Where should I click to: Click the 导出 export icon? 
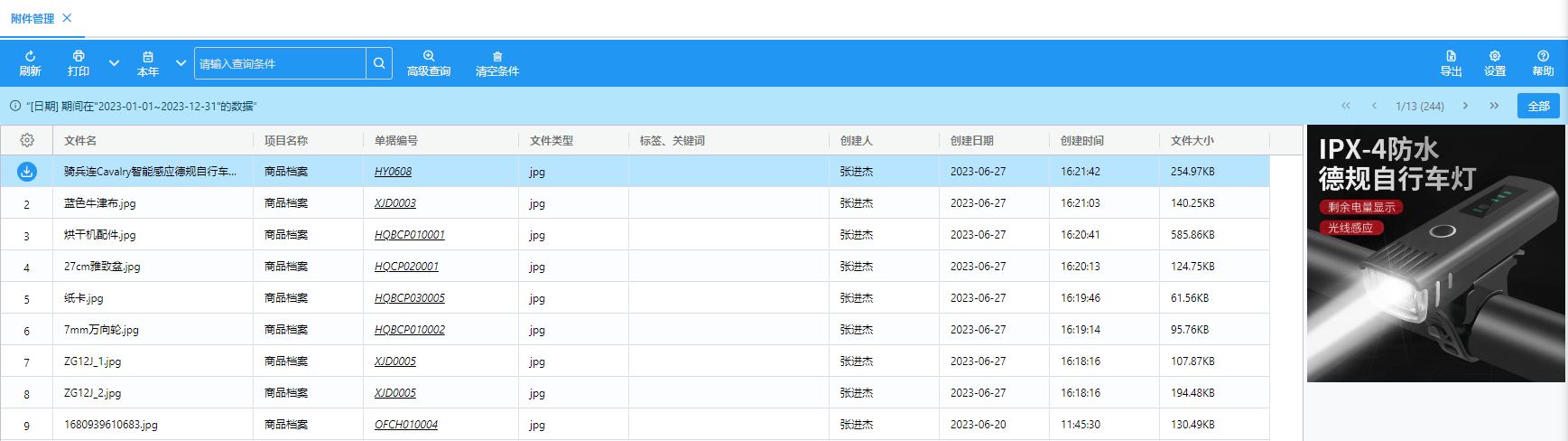click(x=1451, y=56)
